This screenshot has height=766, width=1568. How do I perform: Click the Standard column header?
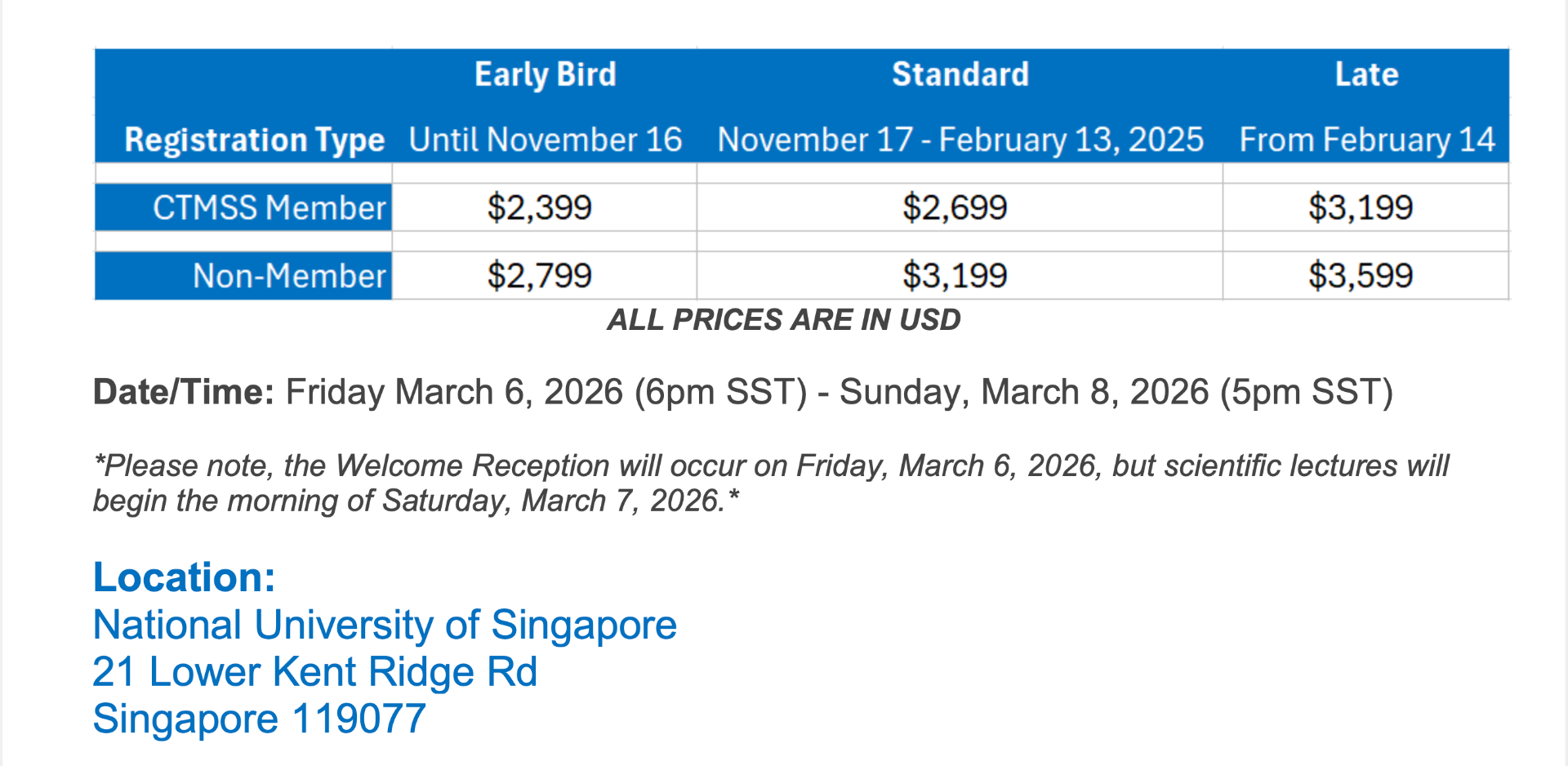960,74
